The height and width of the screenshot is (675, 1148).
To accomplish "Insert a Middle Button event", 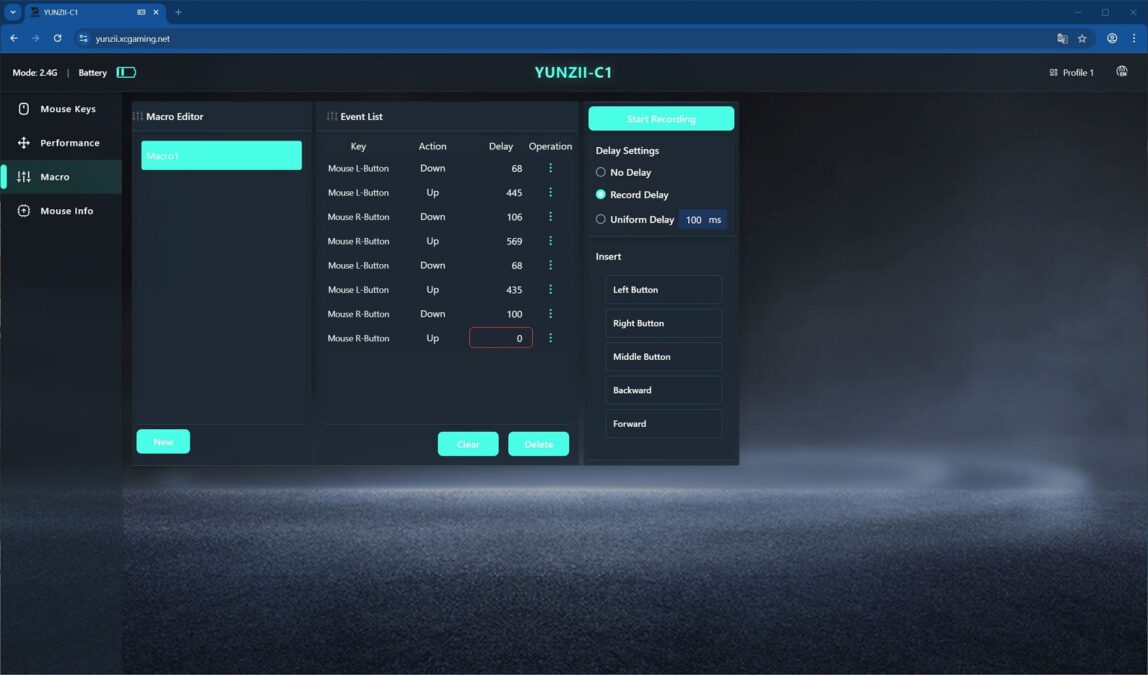I will click(x=663, y=357).
